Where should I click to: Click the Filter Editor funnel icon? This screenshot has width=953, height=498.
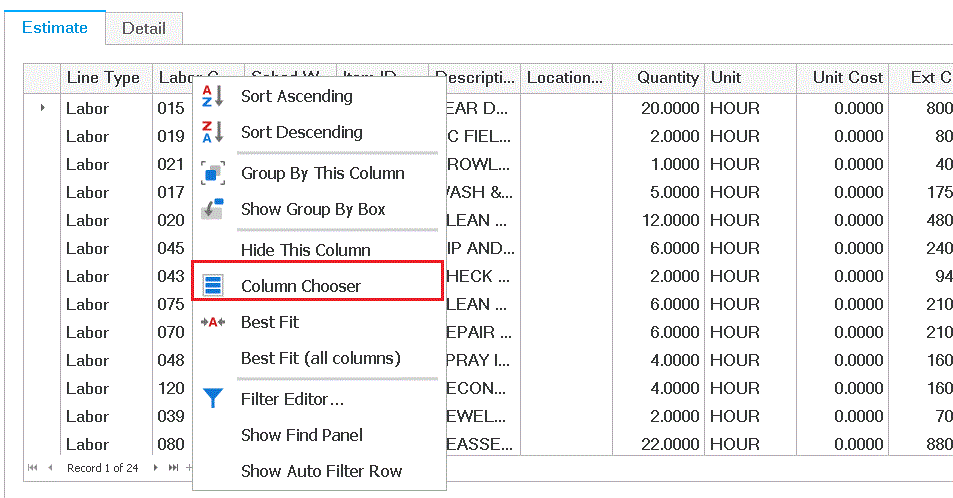tap(213, 399)
